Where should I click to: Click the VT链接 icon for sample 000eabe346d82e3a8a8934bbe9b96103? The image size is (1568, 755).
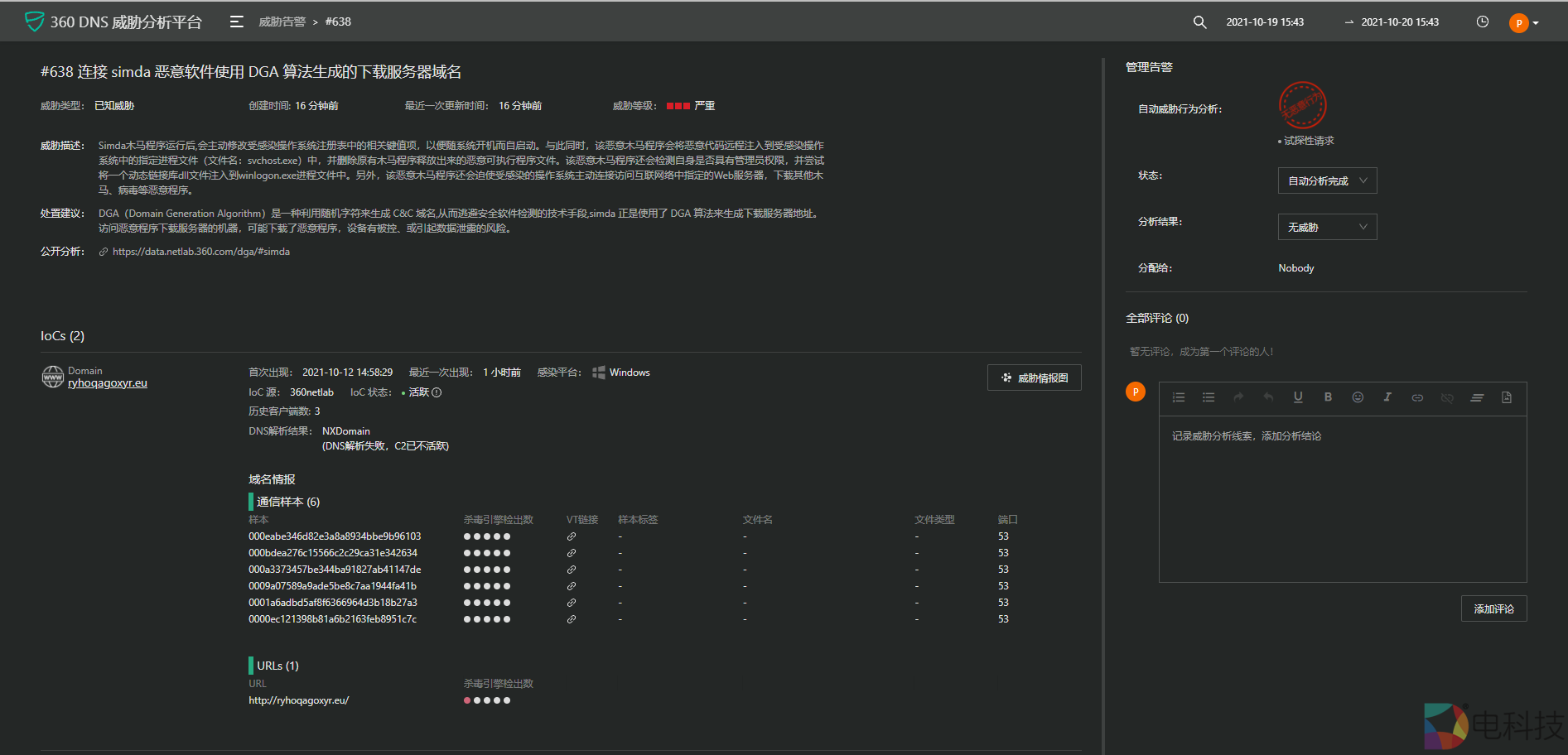(x=572, y=536)
